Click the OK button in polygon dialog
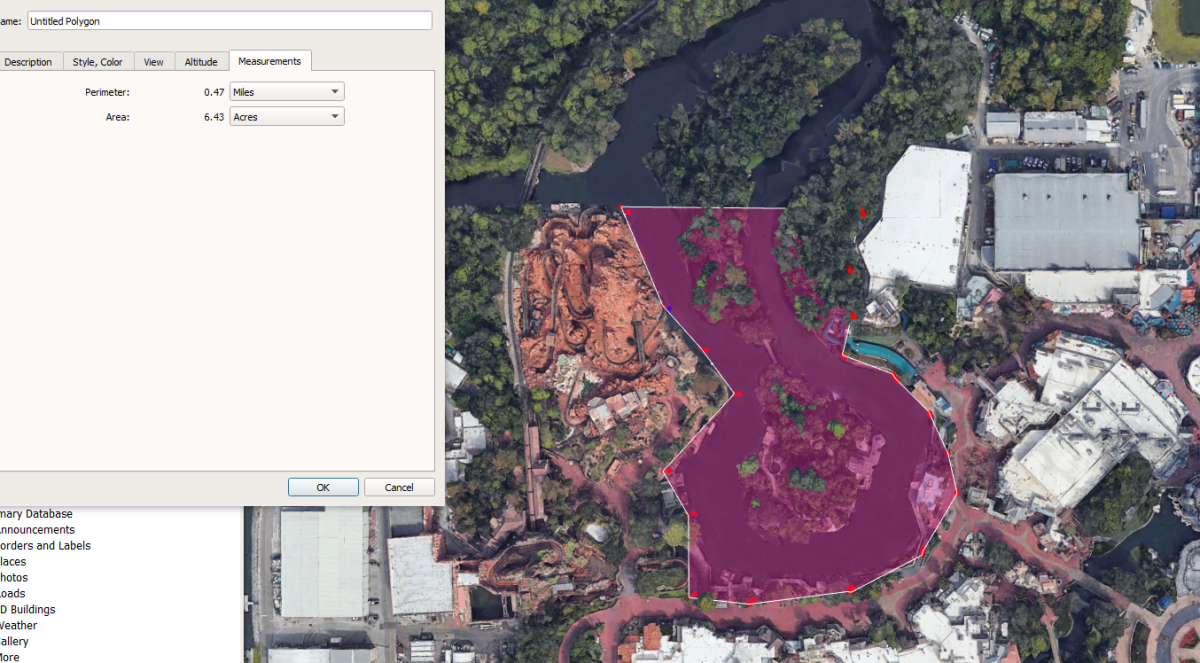Viewport: 1200px width, 663px height. click(323, 487)
